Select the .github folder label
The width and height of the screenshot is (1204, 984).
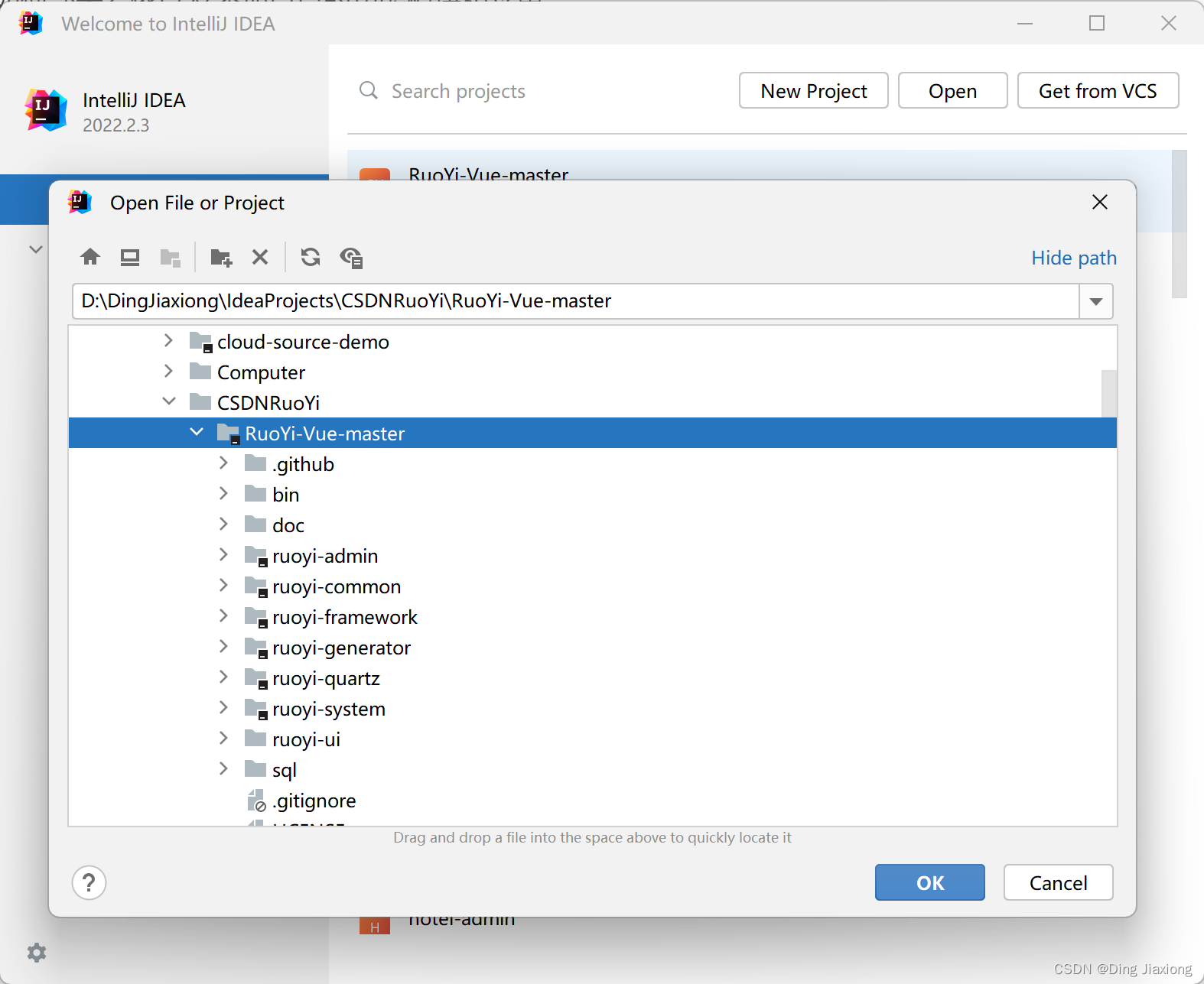coord(304,464)
